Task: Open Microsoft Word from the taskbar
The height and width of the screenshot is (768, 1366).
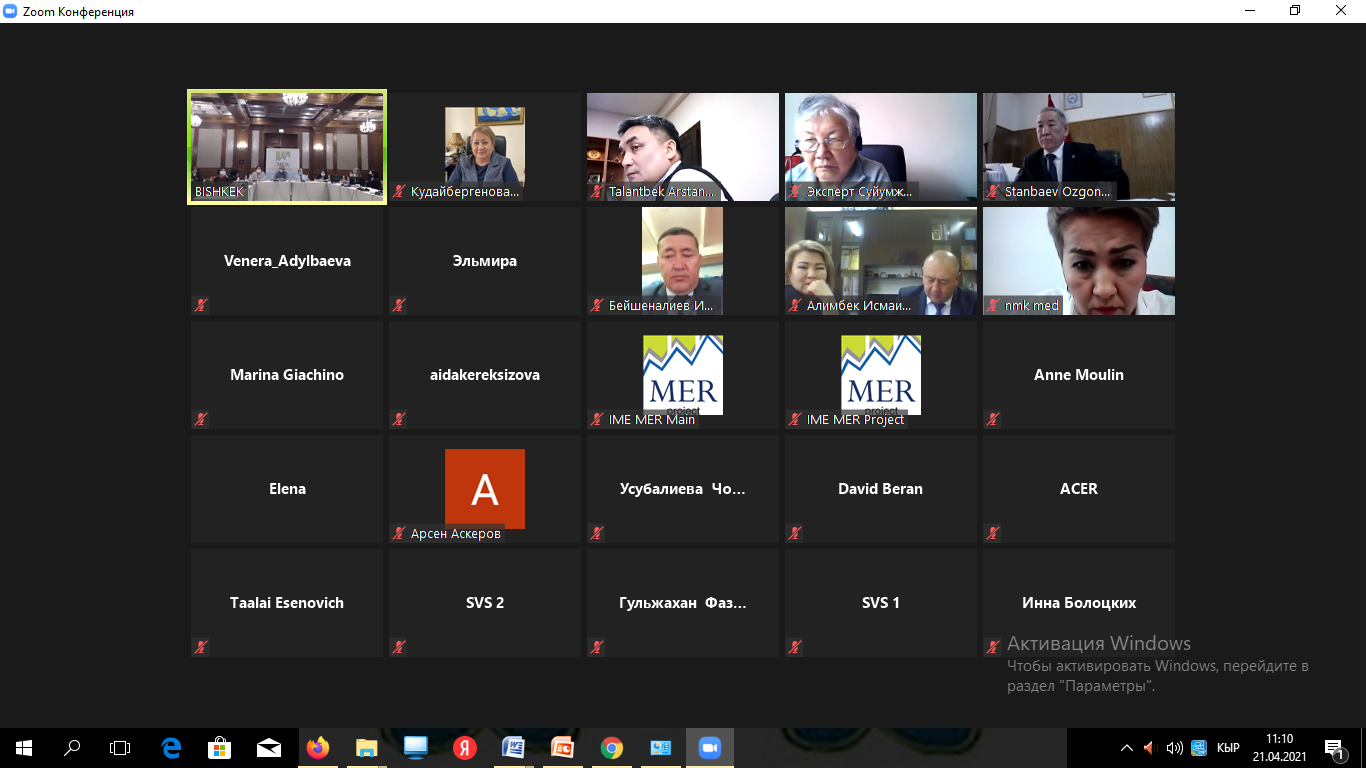Action: (x=514, y=747)
